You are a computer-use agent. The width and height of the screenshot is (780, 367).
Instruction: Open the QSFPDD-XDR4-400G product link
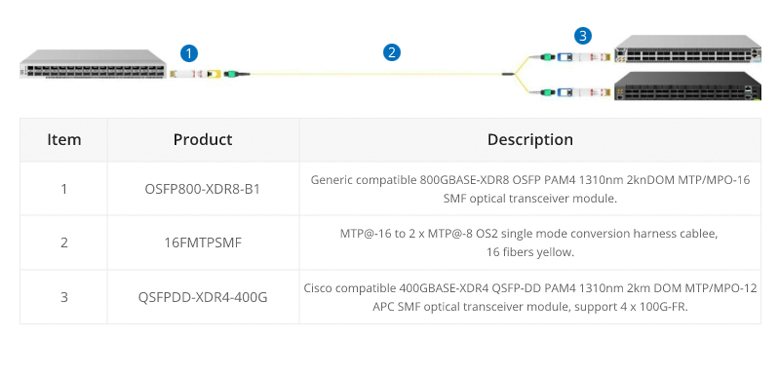click(x=202, y=297)
